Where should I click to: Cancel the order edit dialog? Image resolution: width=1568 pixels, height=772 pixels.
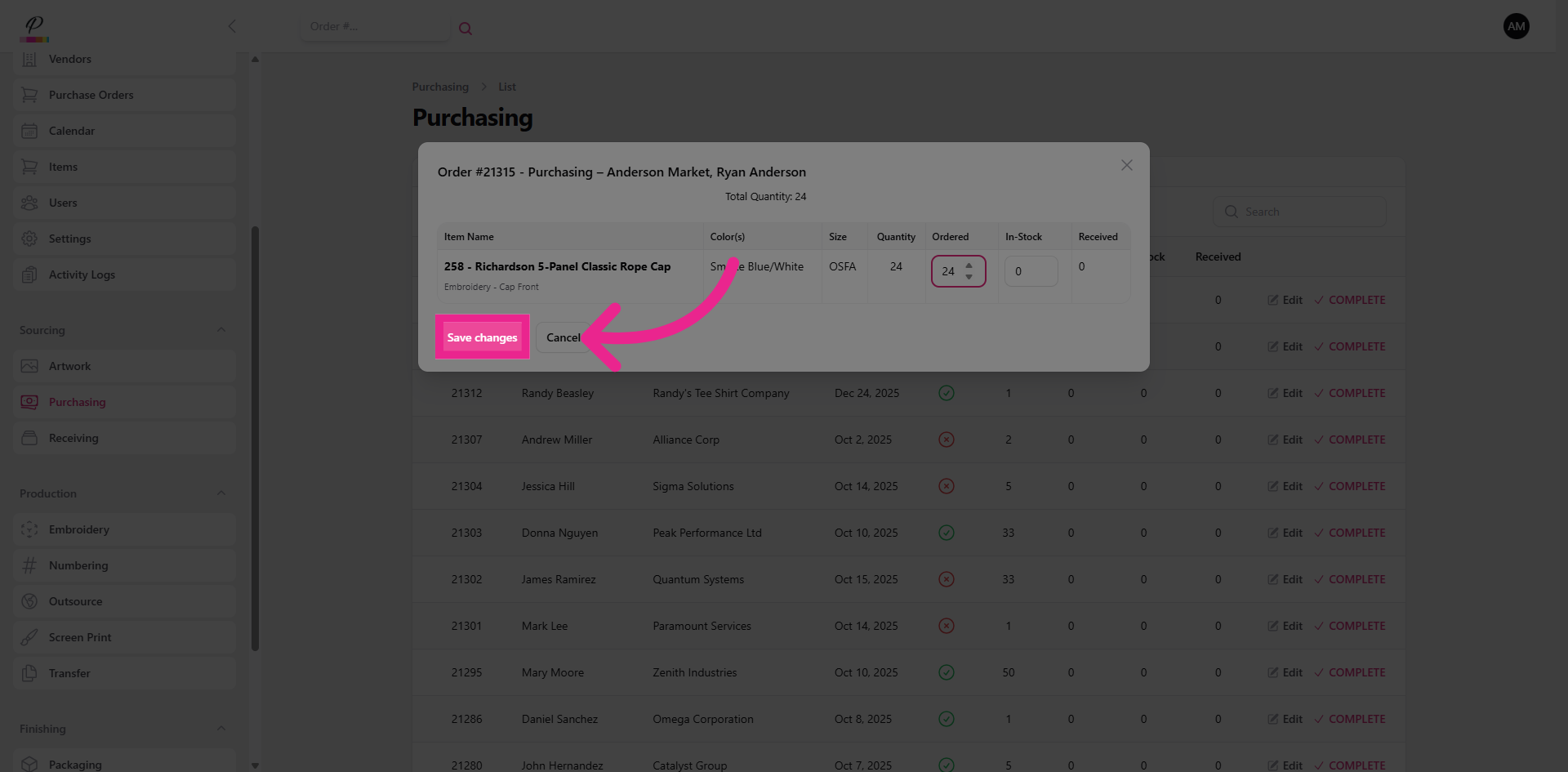coord(563,337)
